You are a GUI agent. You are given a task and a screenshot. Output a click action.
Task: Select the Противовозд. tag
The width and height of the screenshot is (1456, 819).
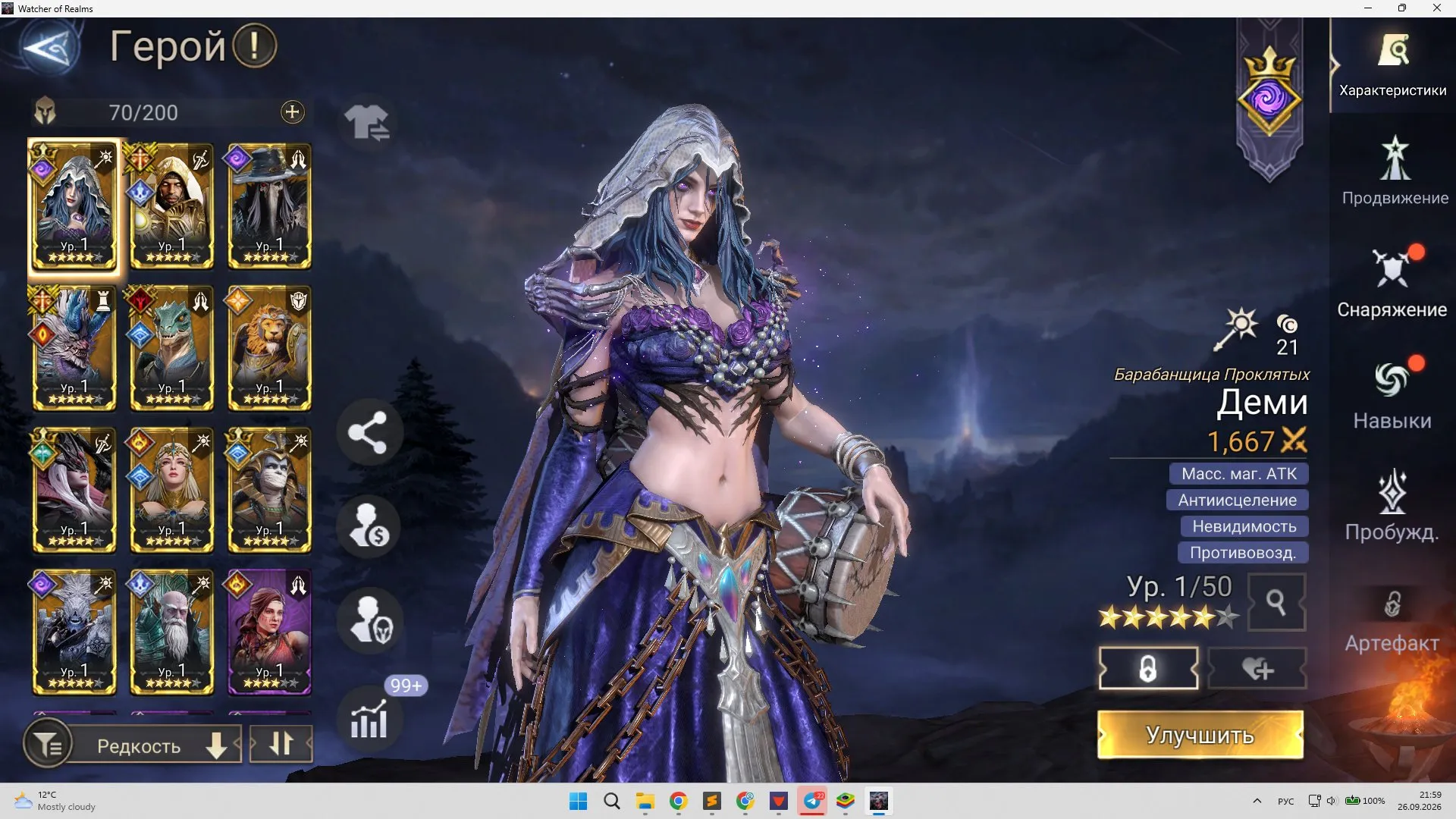pos(1243,553)
